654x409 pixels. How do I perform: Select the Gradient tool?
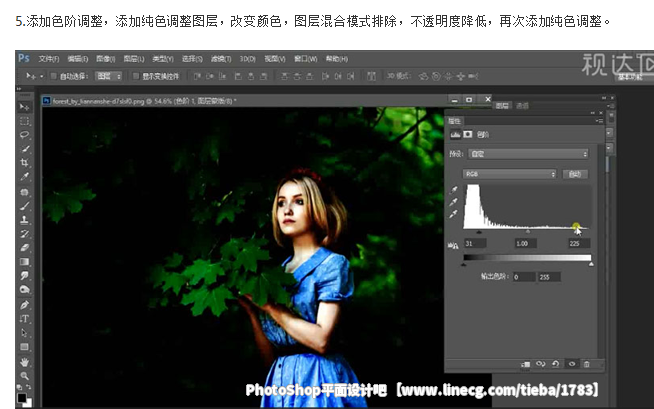click(25, 262)
